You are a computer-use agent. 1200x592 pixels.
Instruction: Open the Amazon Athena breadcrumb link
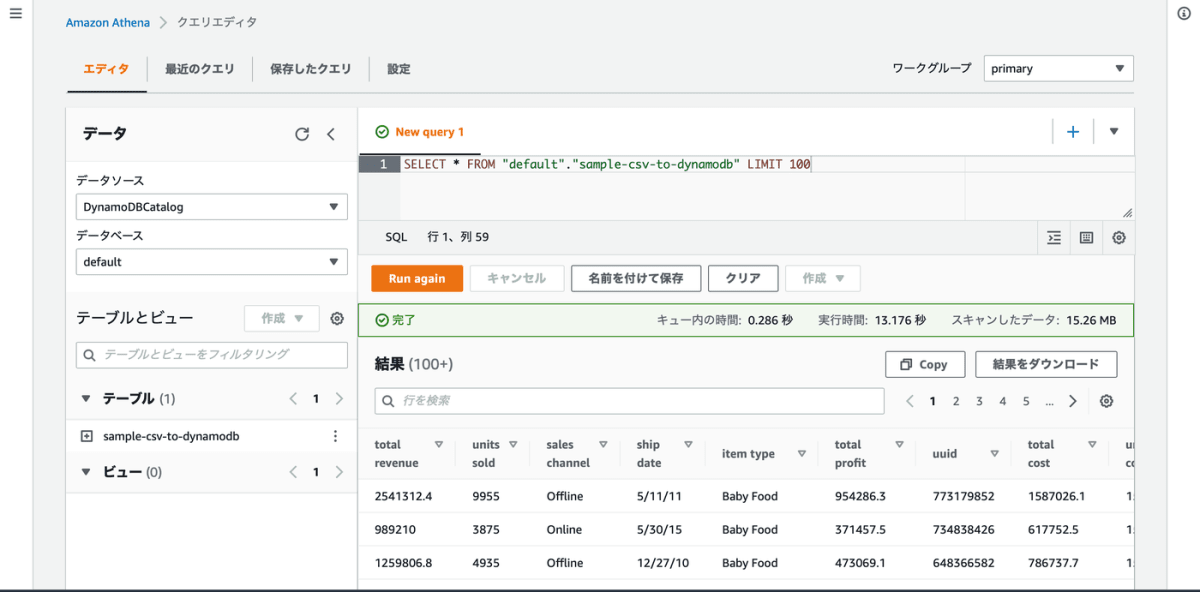tap(108, 22)
